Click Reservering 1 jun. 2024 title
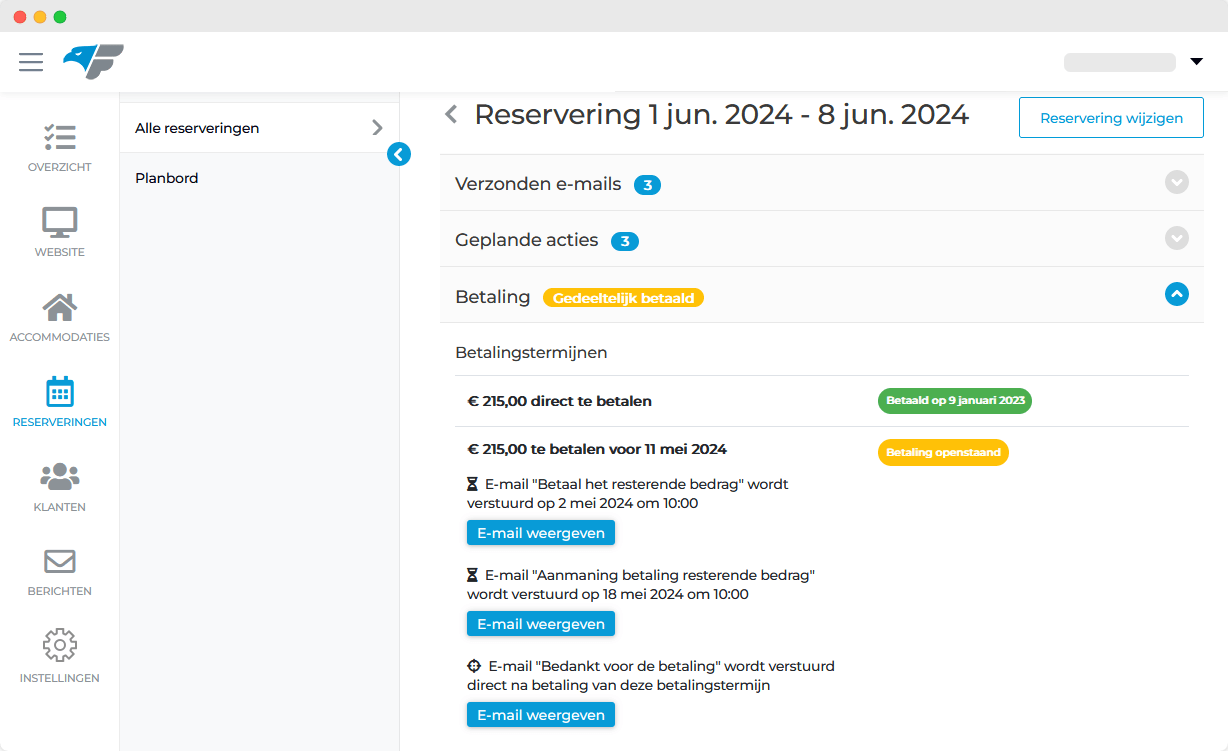The height and width of the screenshot is (751, 1228). coord(721,115)
